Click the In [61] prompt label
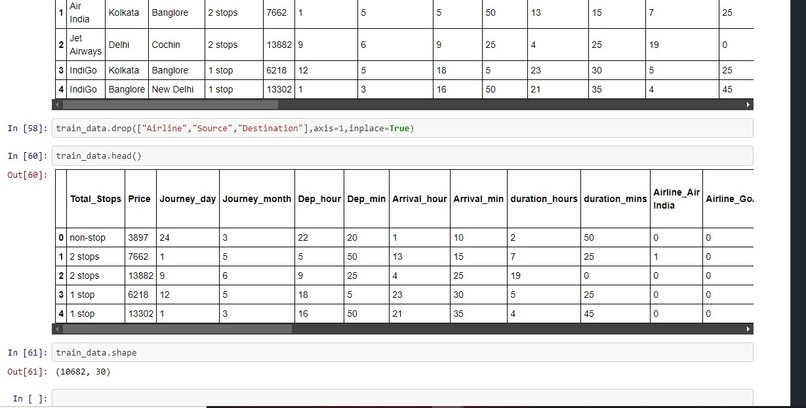 point(27,353)
